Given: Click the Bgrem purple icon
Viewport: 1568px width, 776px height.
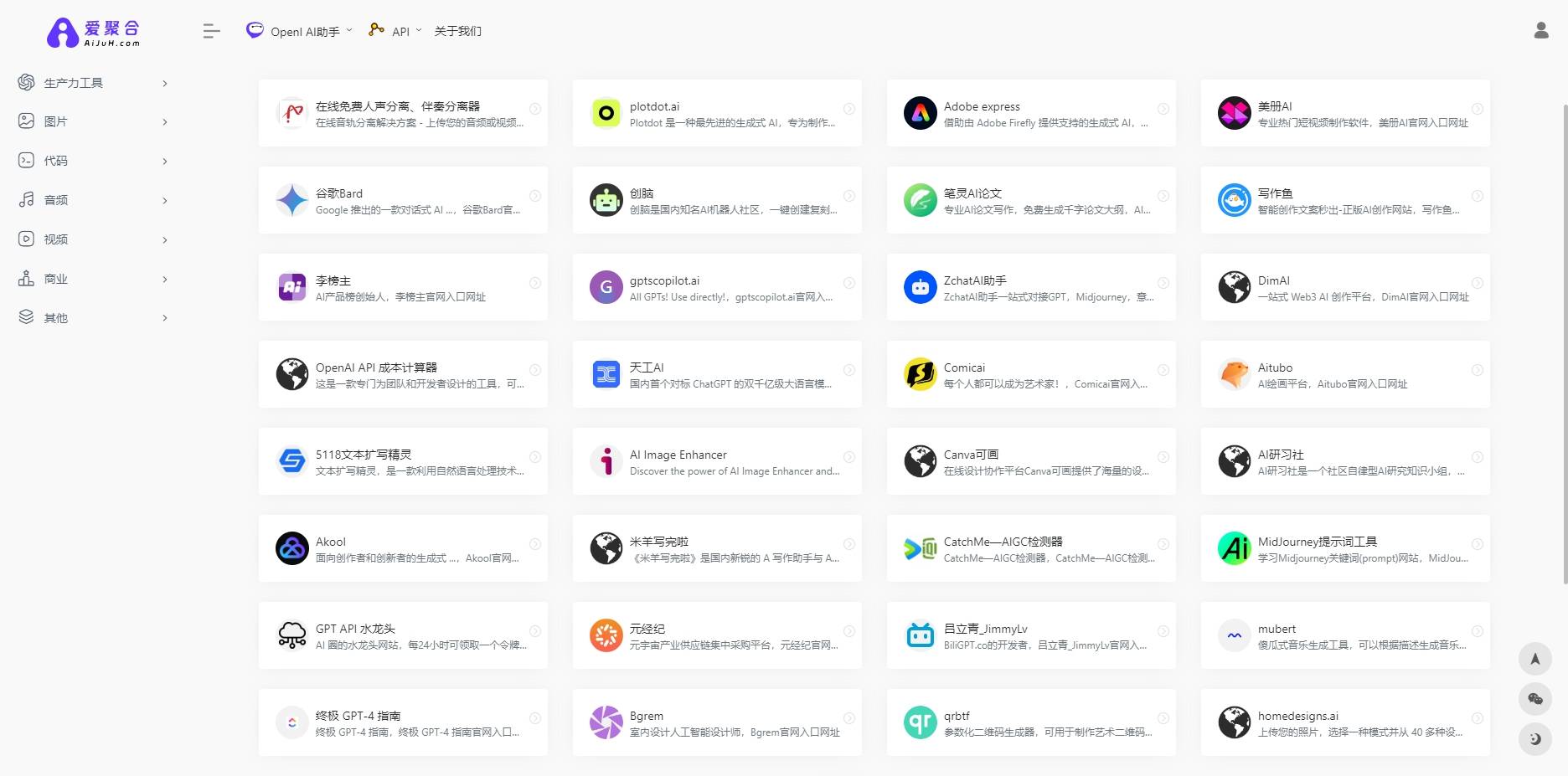Looking at the screenshot, I should [x=606, y=722].
